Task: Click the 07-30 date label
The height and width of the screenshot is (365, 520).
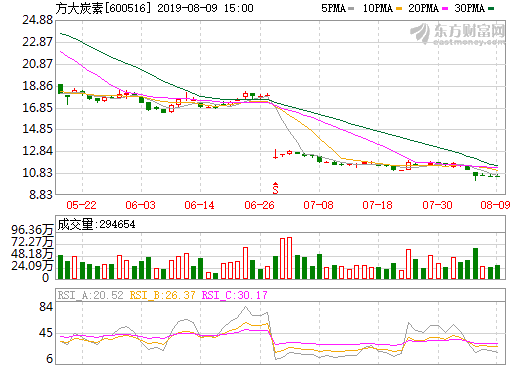Action: point(437,205)
